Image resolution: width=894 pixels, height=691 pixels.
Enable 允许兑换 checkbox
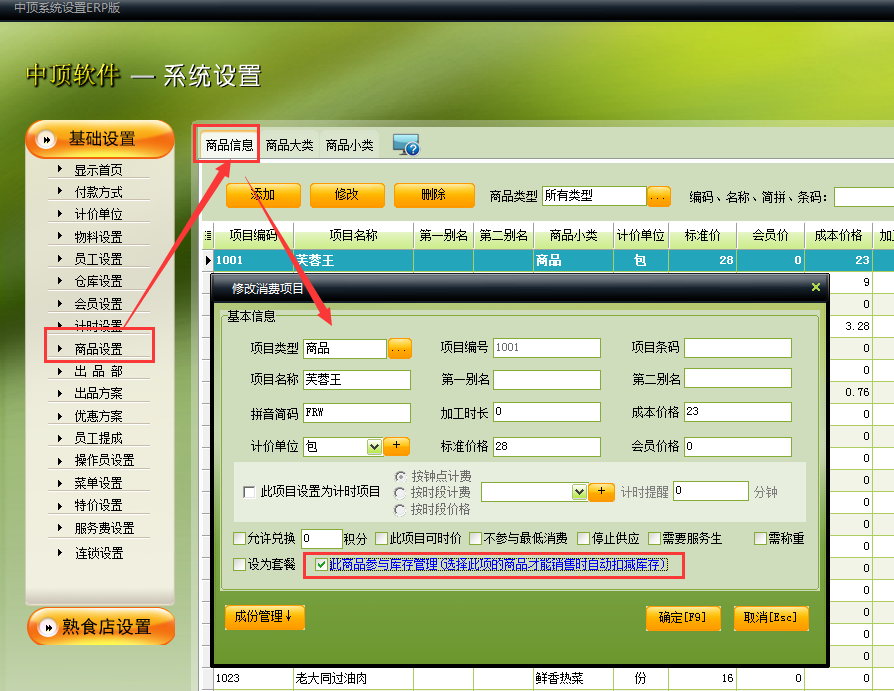point(239,538)
